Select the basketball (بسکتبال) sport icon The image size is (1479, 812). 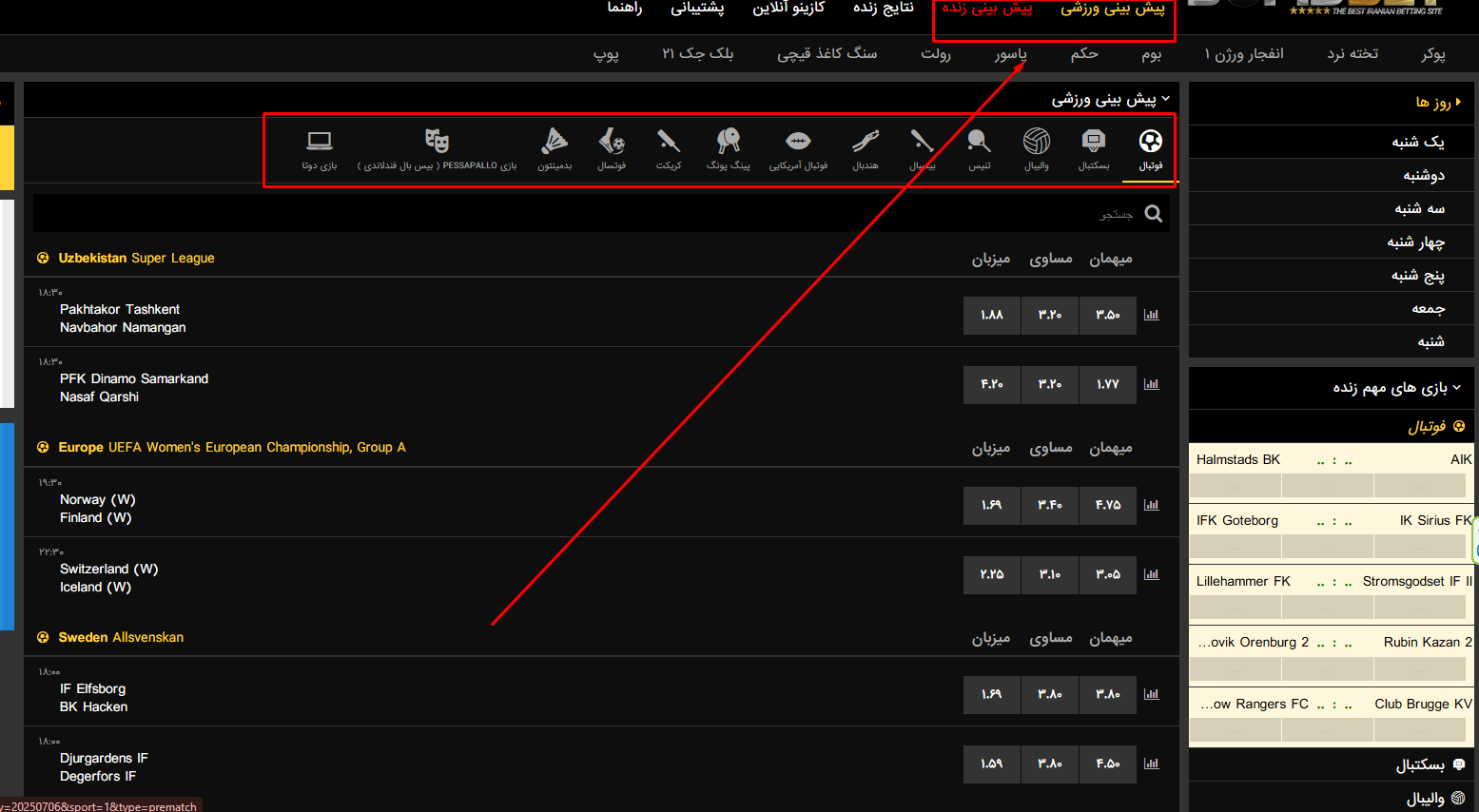point(1094,142)
